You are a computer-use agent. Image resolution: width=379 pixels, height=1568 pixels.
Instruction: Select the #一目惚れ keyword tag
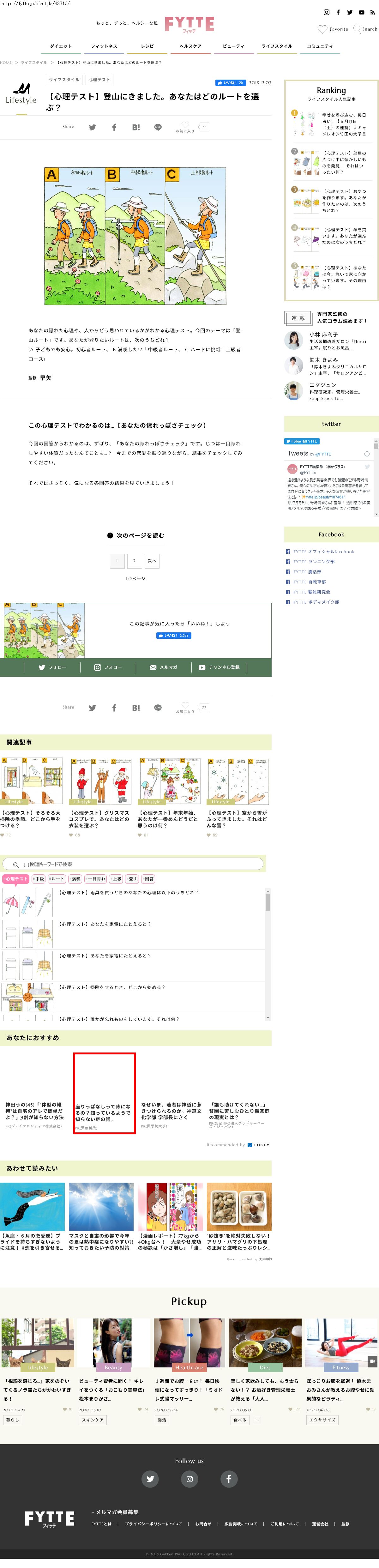click(95, 878)
